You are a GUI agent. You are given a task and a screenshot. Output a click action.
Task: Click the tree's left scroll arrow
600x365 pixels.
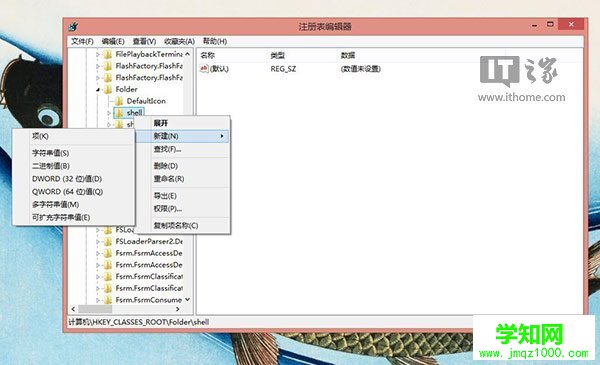(x=73, y=309)
